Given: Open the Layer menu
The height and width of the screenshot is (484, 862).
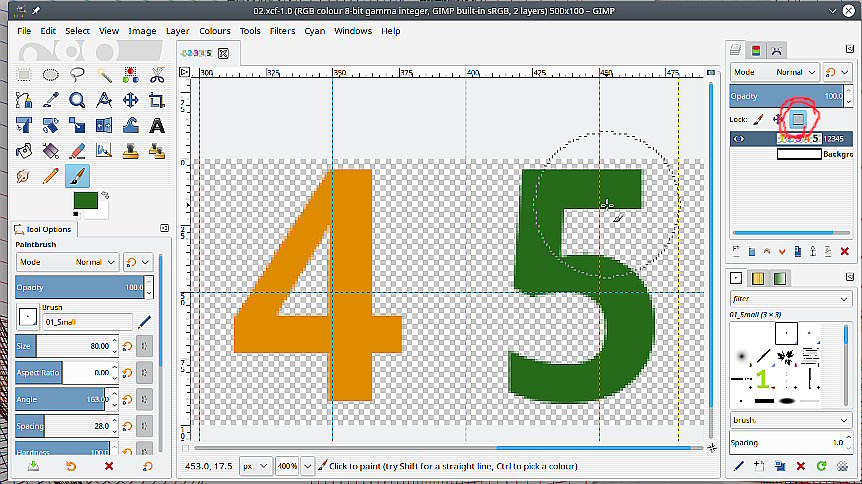Looking at the screenshot, I should (x=178, y=31).
